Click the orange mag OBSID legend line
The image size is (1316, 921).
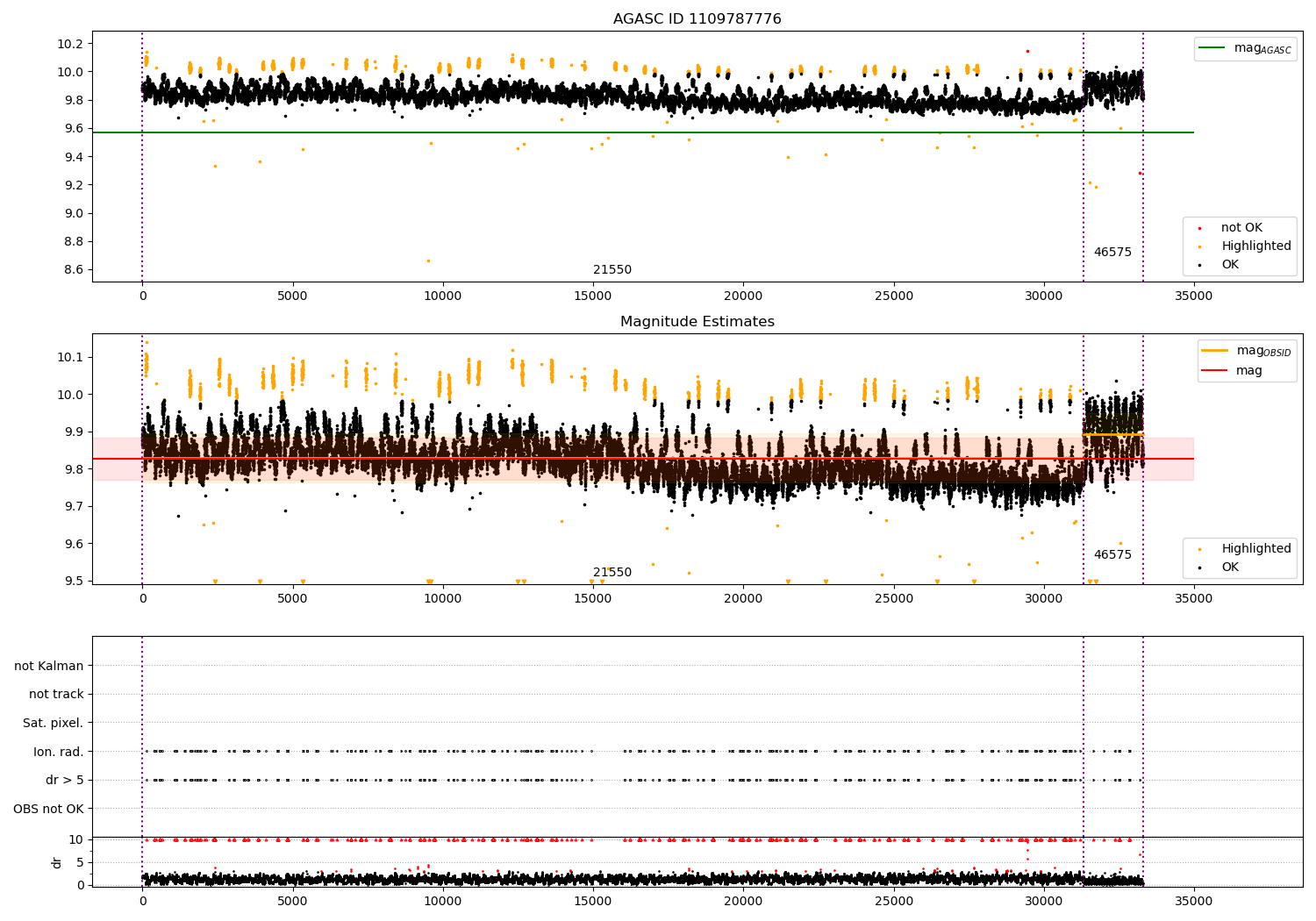1215,351
